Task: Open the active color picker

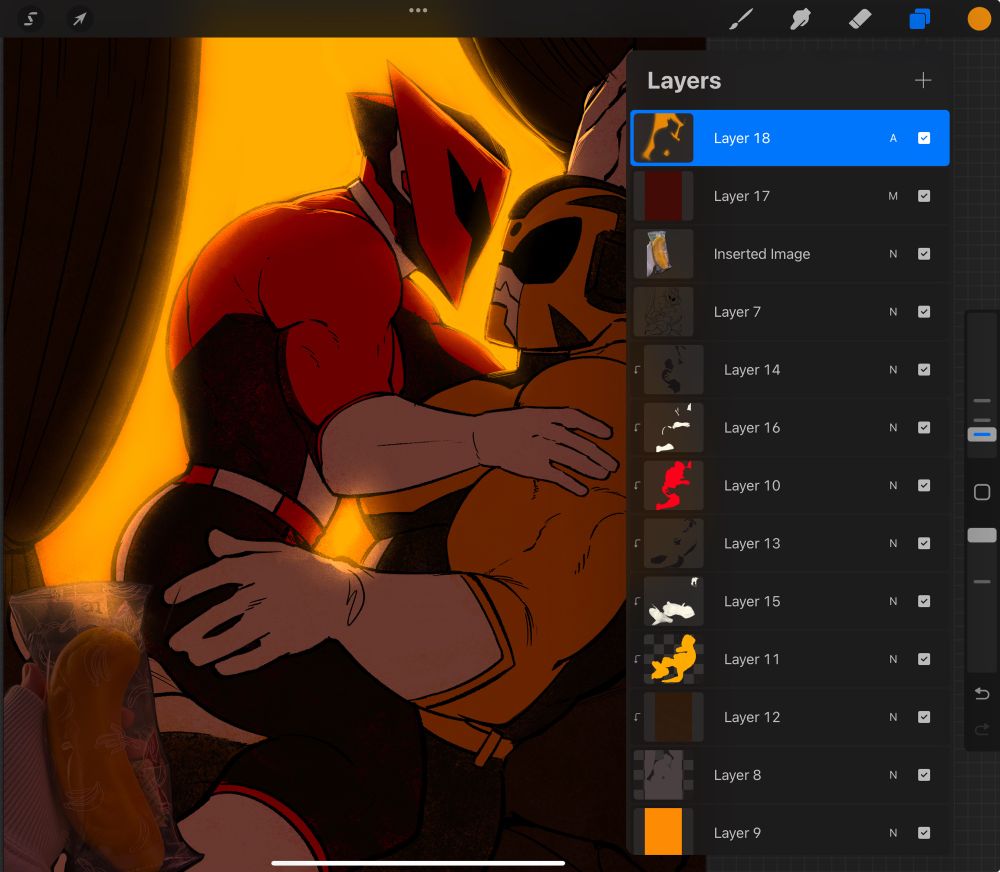Action: pos(979,19)
